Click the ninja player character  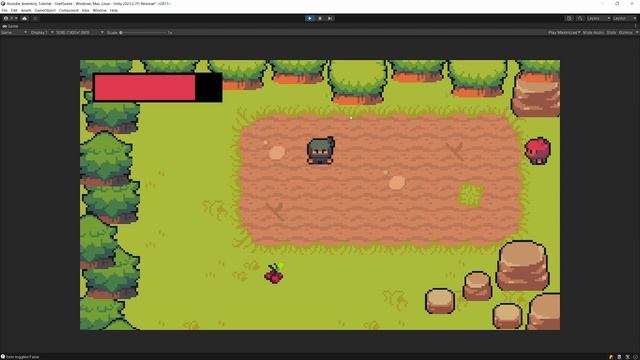coord(321,151)
